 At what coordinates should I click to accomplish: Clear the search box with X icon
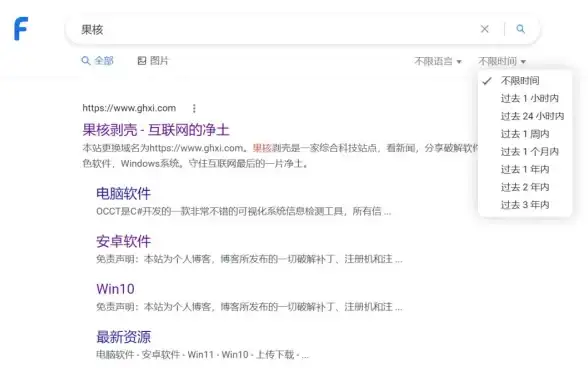tap(484, 29)
